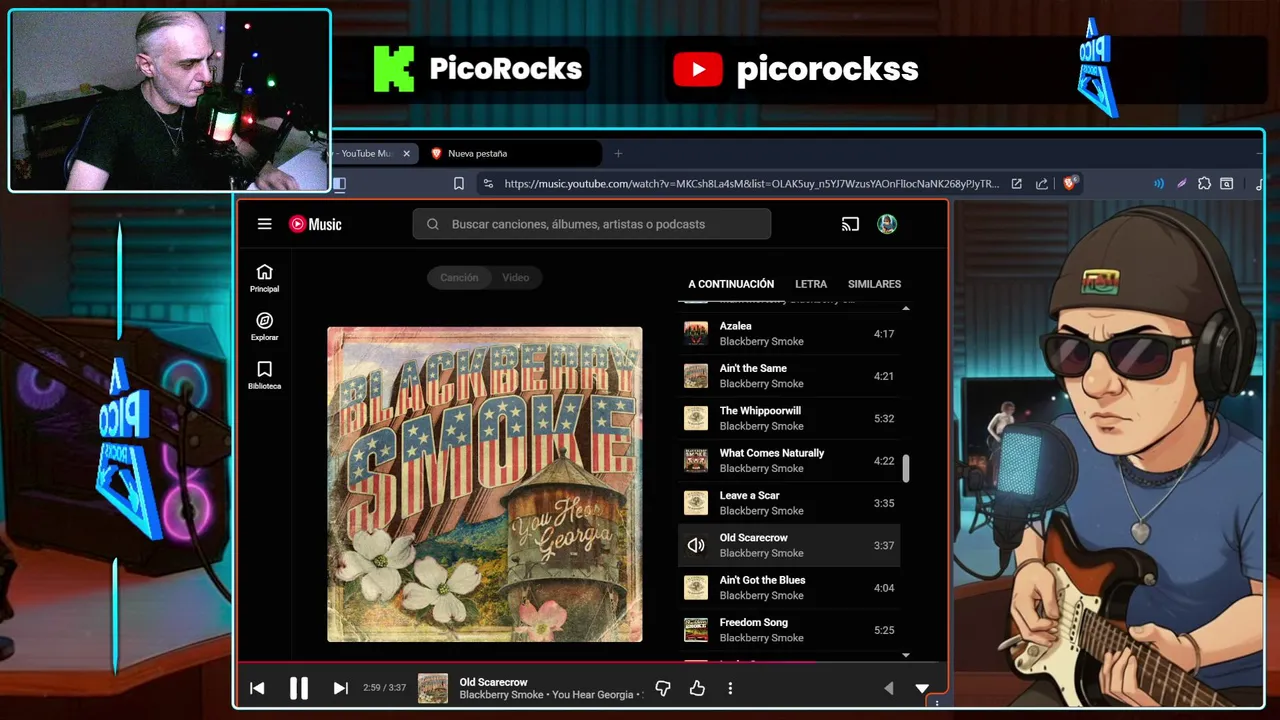The image size is (1280, 720).
Task: Click the purple feather icon in browser toolbar
Action: (x=1182, y=184)
